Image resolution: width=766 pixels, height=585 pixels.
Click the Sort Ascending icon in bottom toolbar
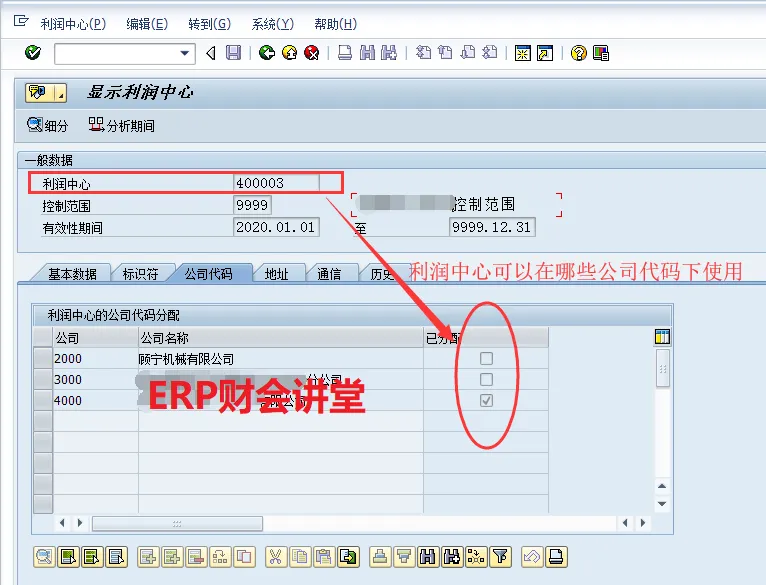pyautogui.click(x=380, y=557)
